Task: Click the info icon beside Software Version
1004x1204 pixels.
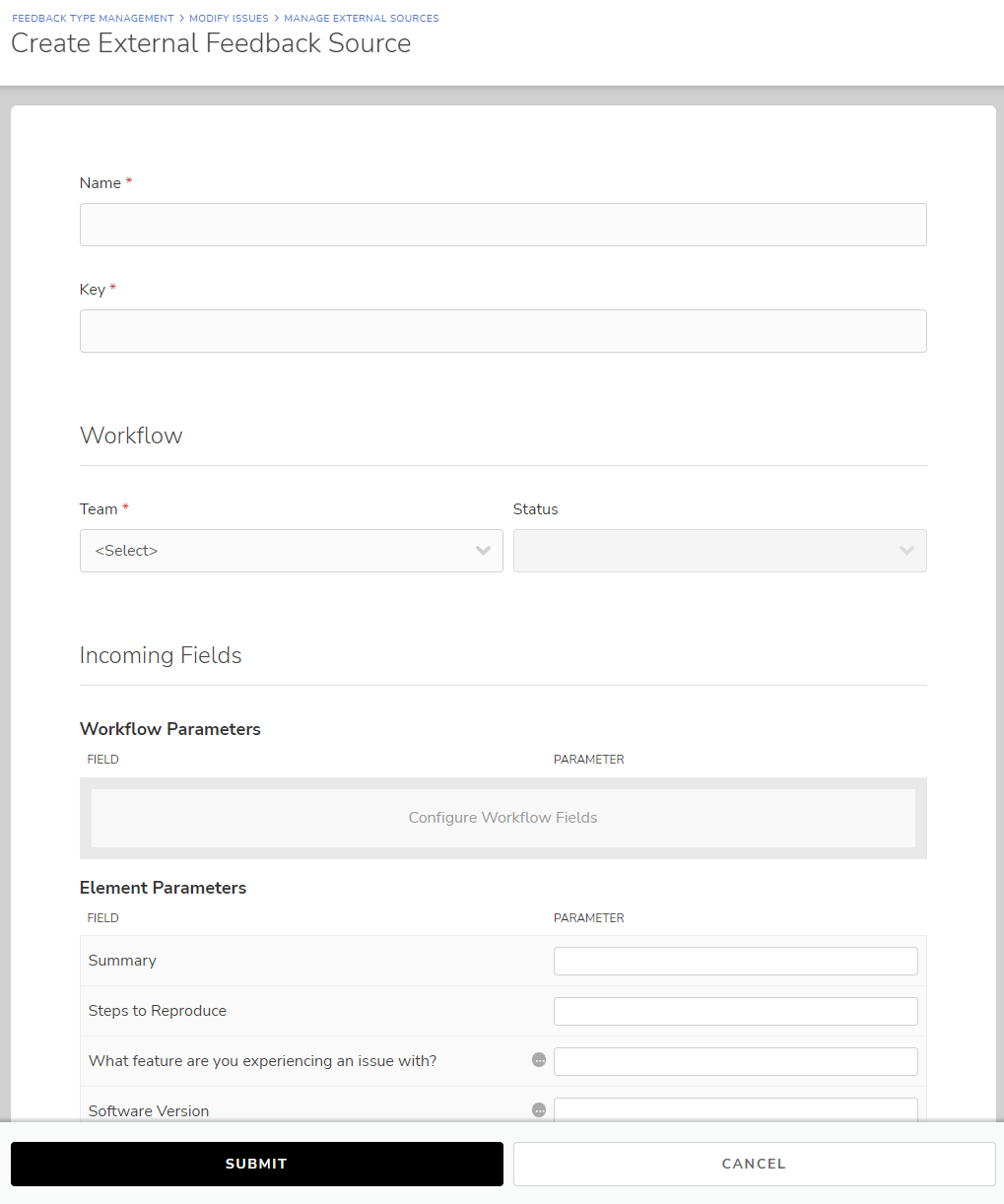Action: 539,1109
